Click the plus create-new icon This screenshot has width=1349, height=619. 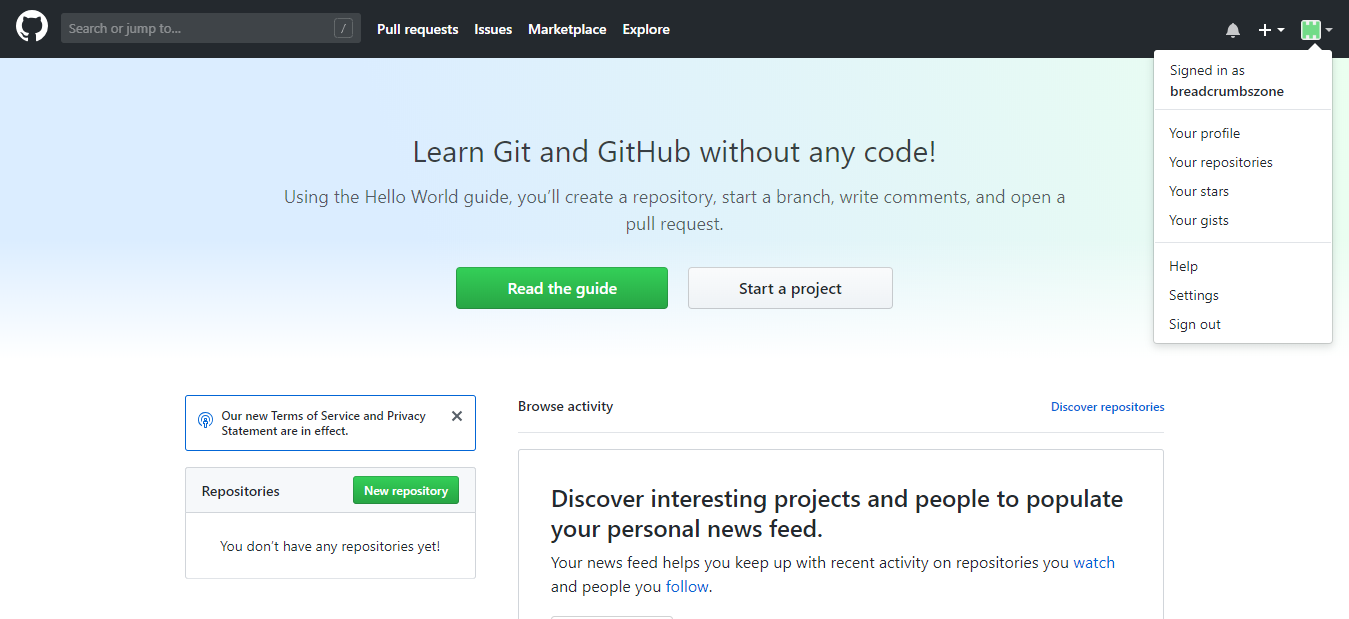click(1264, 29)
